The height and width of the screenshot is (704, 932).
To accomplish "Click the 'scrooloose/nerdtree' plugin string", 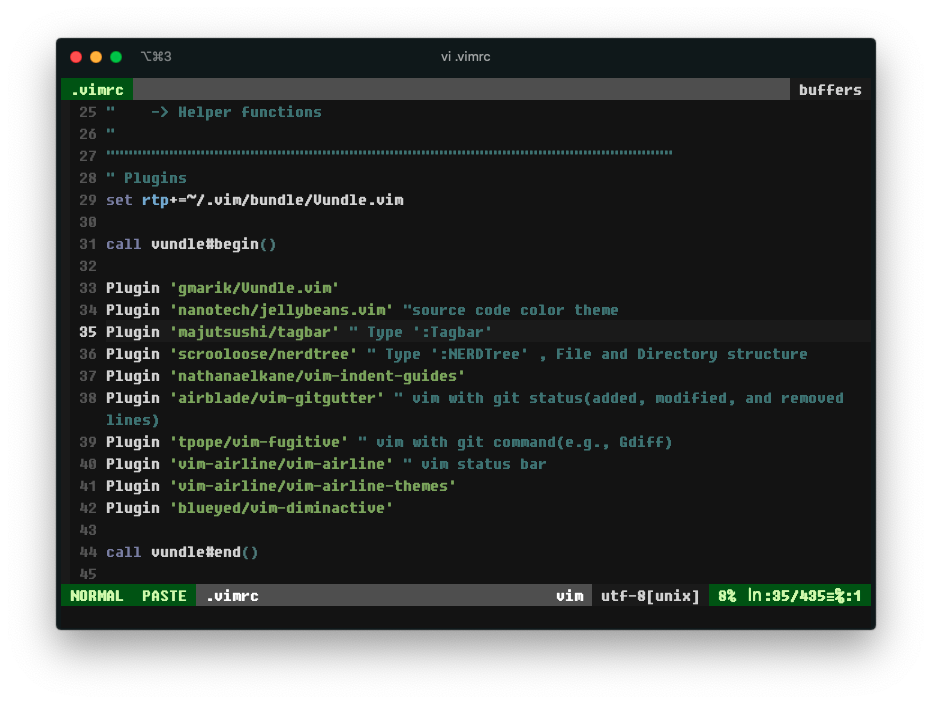I will click(263, 354).
